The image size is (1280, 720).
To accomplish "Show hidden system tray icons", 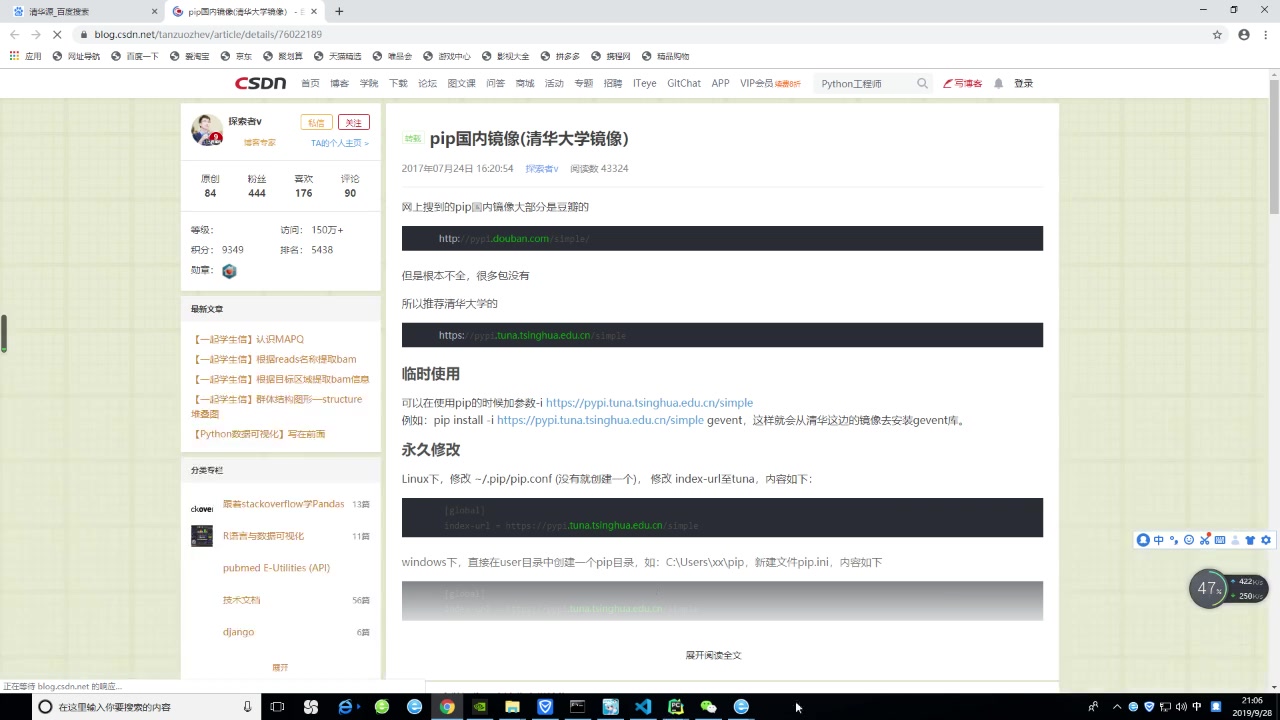I will 1117,707.
